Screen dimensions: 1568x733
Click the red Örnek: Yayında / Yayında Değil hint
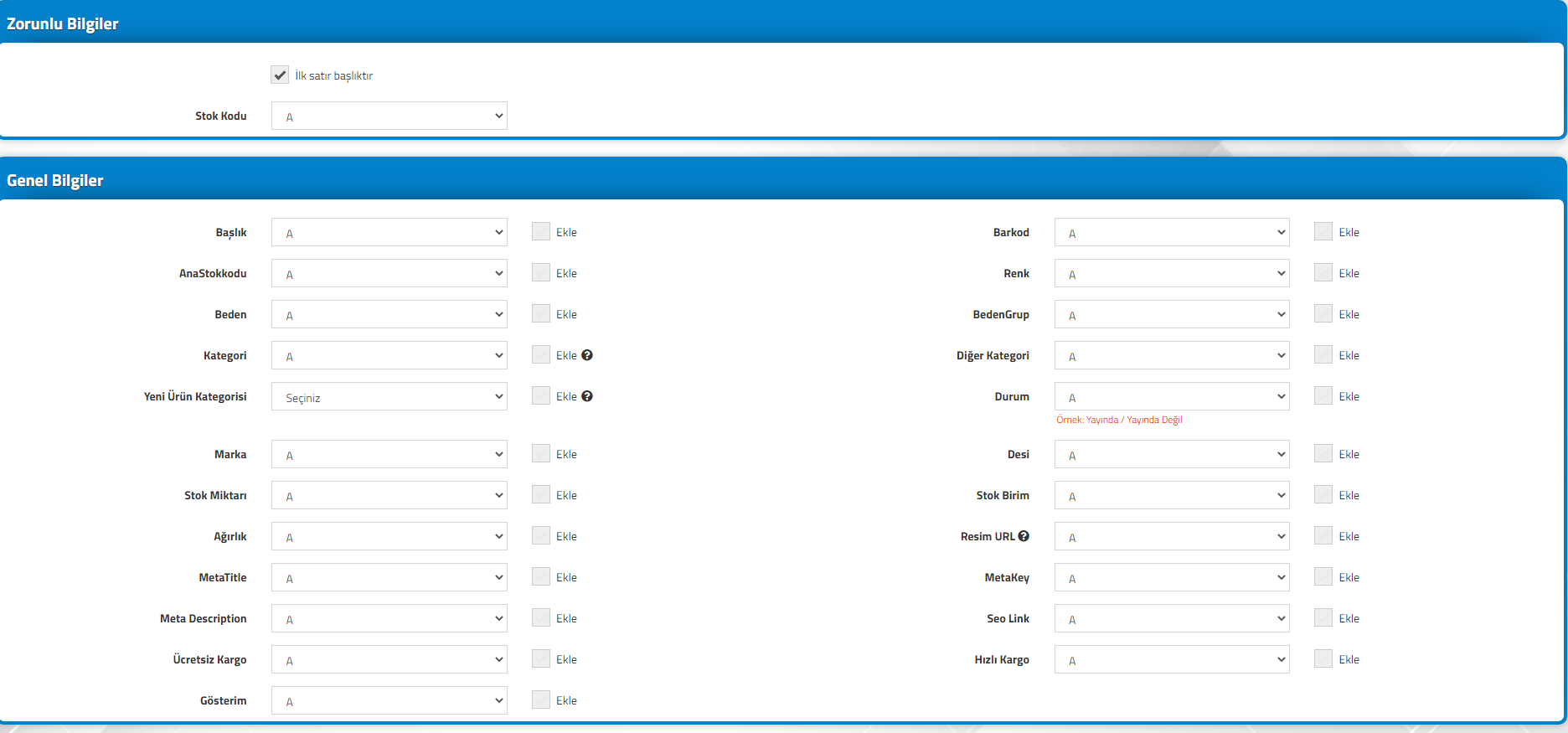[x=1119, y=420]
